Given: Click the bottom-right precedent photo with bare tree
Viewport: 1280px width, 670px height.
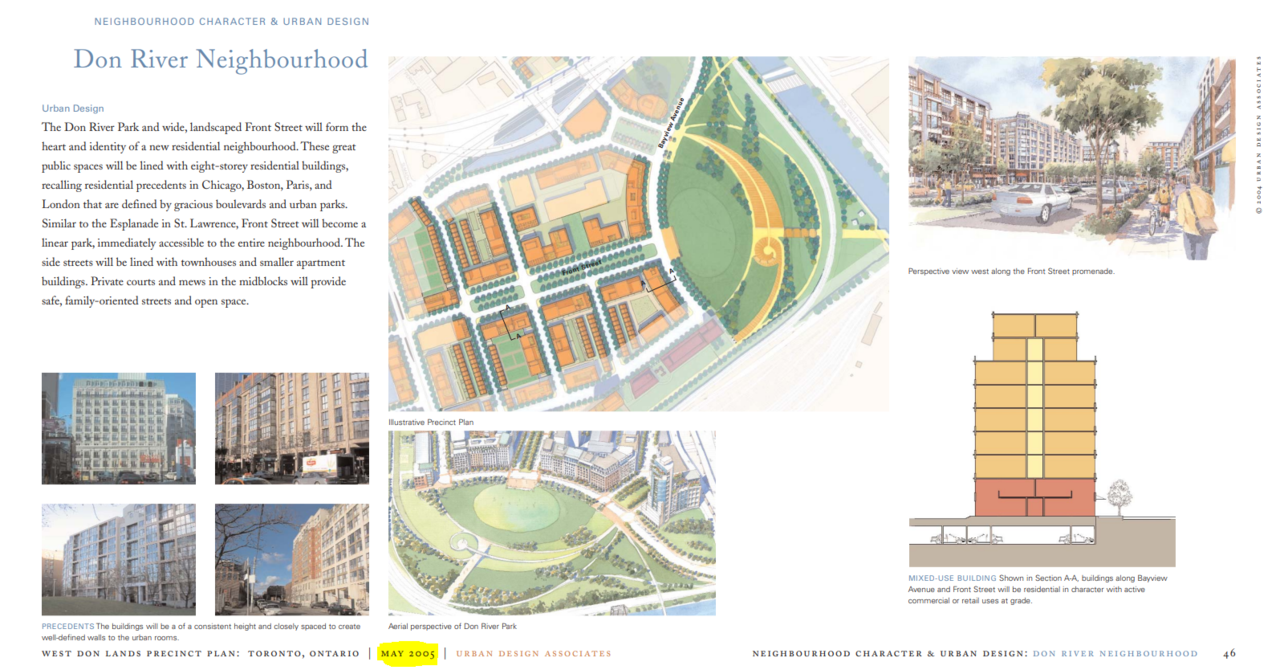Looking at the screenshot, I should (292, 558).
